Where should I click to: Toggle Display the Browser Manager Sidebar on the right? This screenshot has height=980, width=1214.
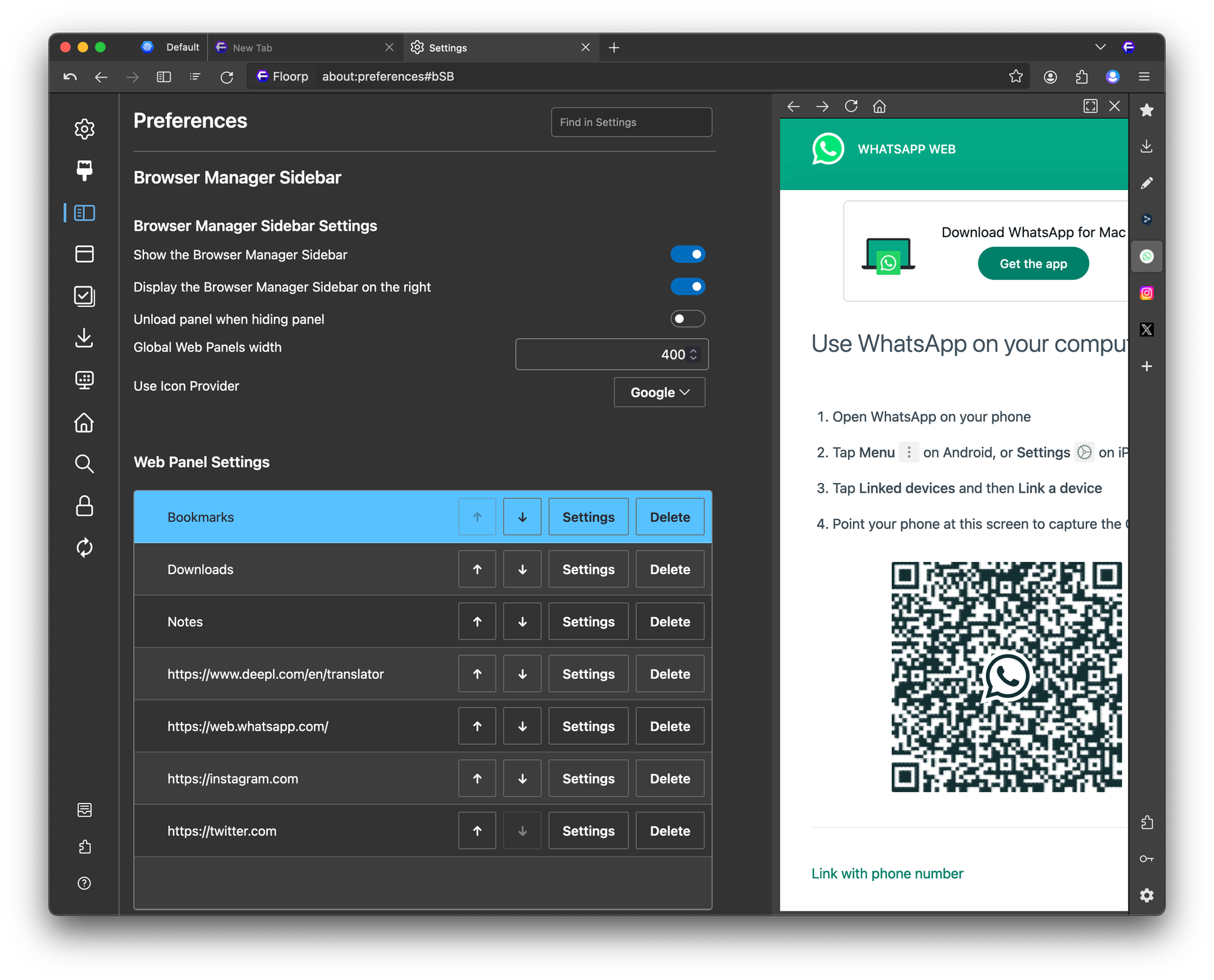tap(688, 286)
